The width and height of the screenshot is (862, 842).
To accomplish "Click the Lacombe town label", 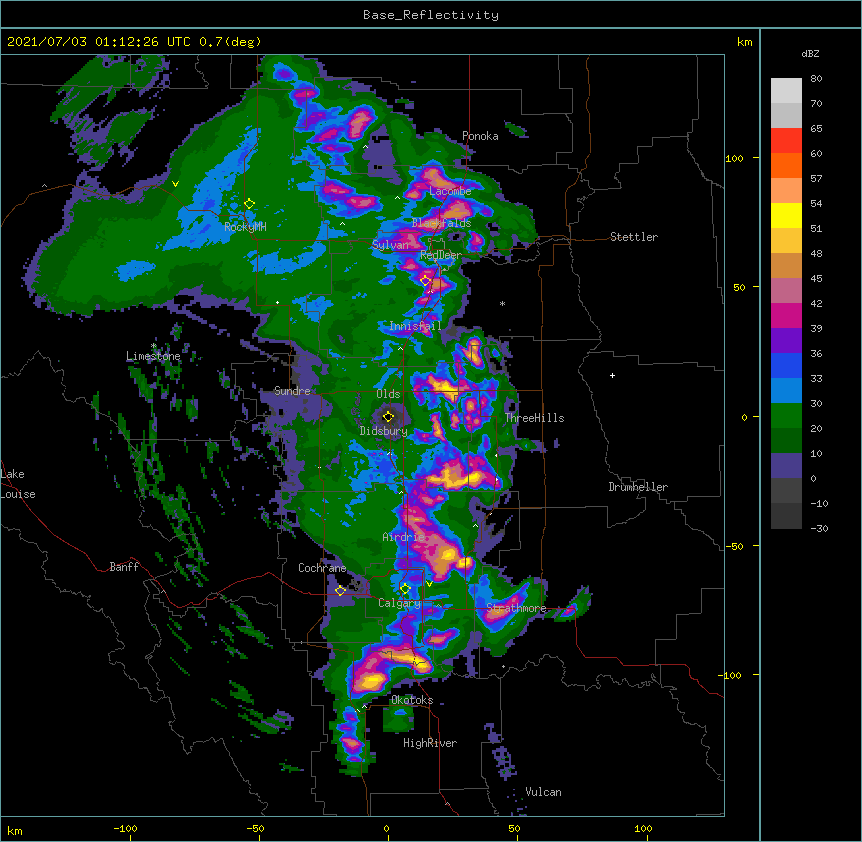I will [x=450, y=191].
